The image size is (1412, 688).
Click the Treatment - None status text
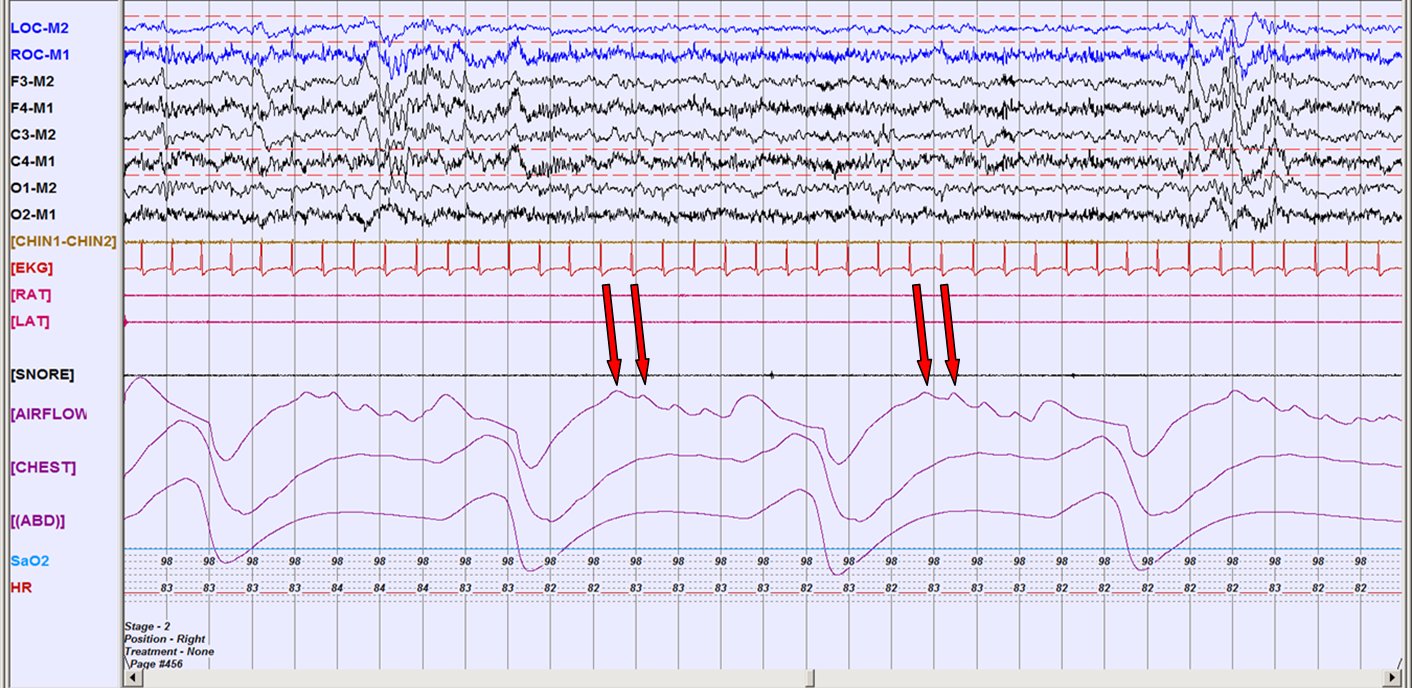[169, 651]
